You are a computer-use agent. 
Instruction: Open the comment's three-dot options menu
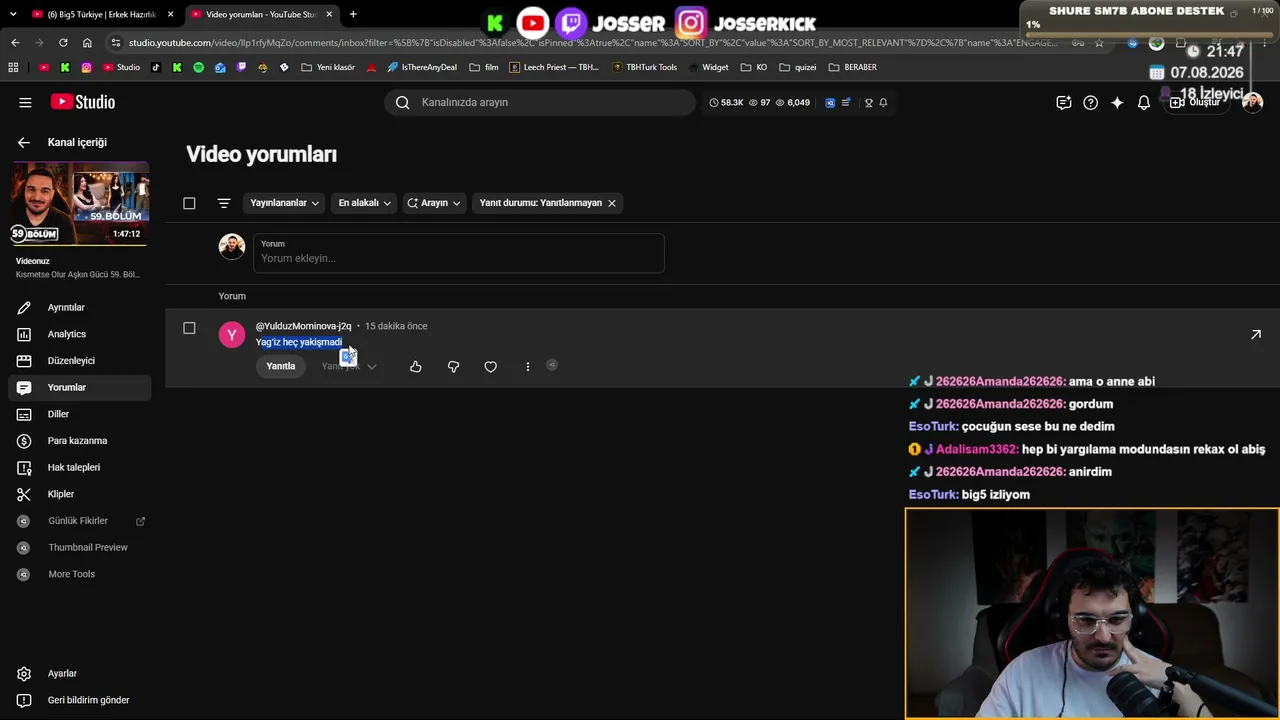(x=528, y=367)
